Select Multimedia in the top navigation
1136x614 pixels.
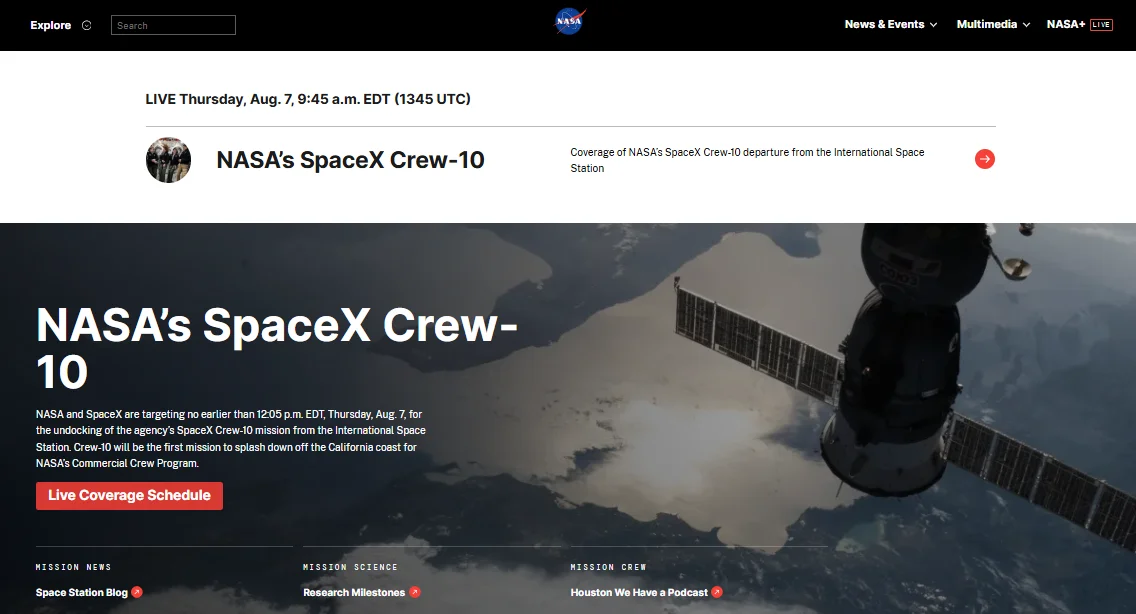coord(986,24)
